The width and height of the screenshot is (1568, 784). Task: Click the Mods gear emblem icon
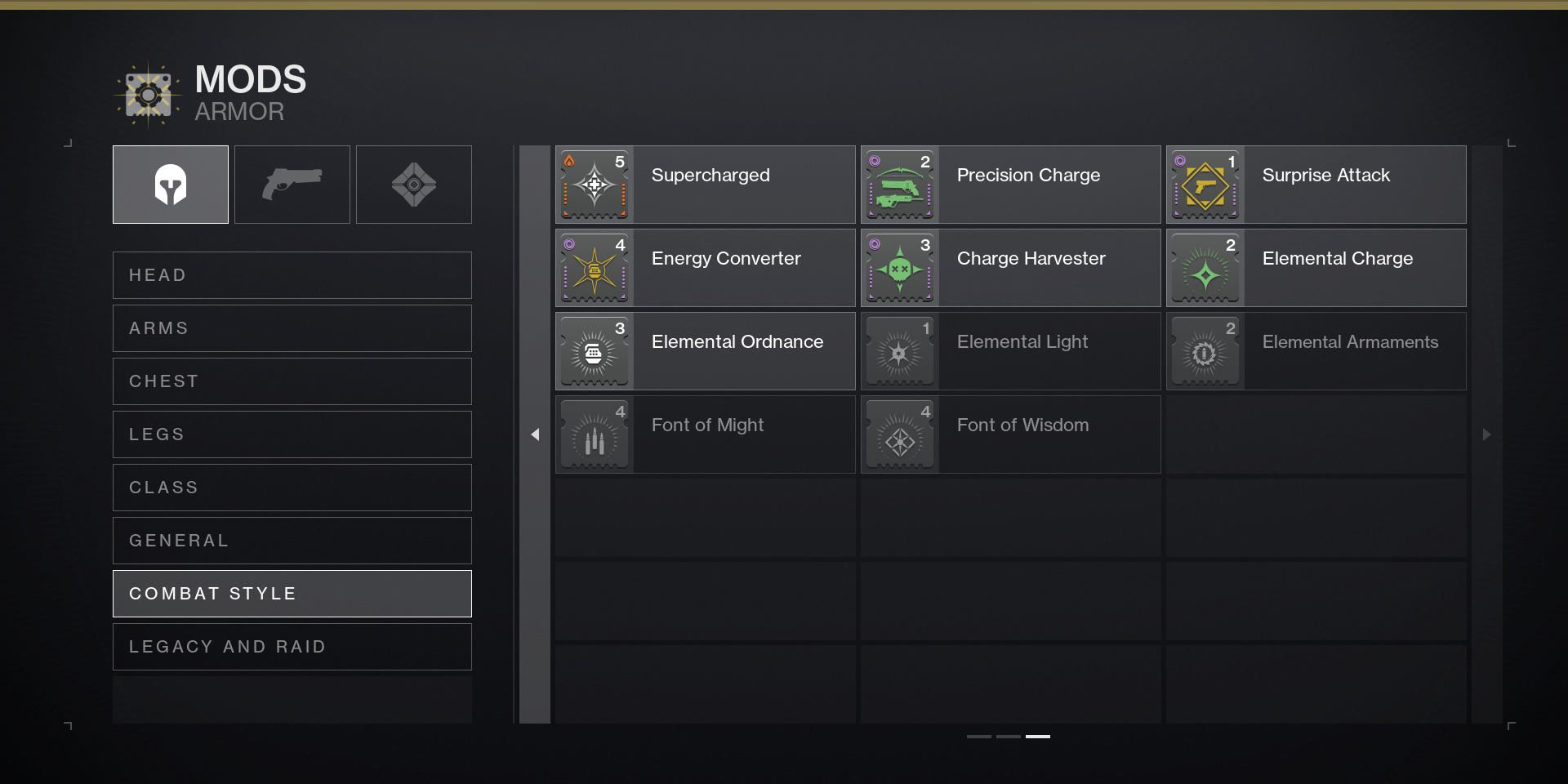[148, 96]
